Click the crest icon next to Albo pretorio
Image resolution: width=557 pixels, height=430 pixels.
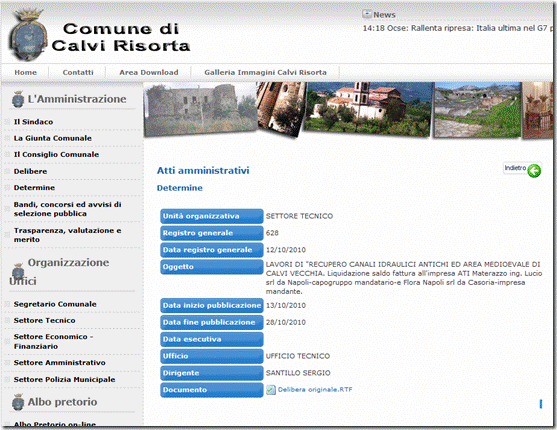click(x=18, y=402)
